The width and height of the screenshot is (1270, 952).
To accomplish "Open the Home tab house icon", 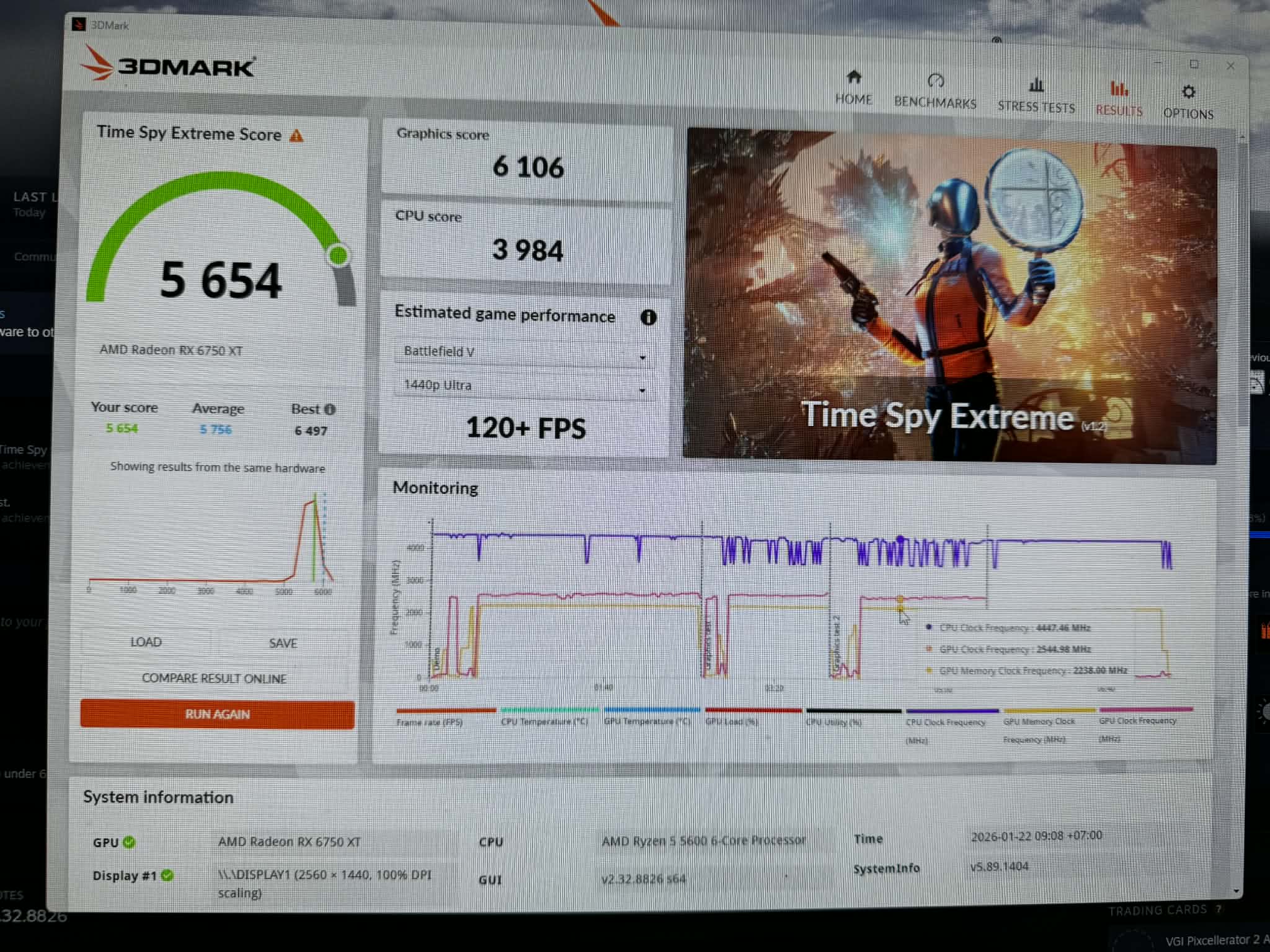I will coord(854,77).
